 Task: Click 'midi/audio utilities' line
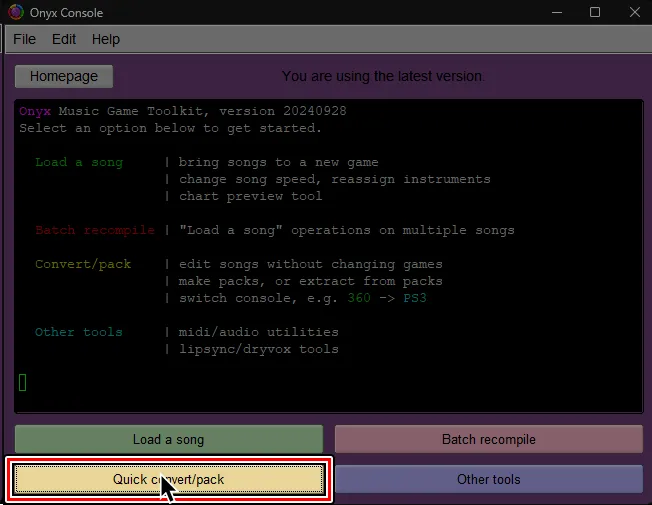pyautogui.click(x=259, y=332)
